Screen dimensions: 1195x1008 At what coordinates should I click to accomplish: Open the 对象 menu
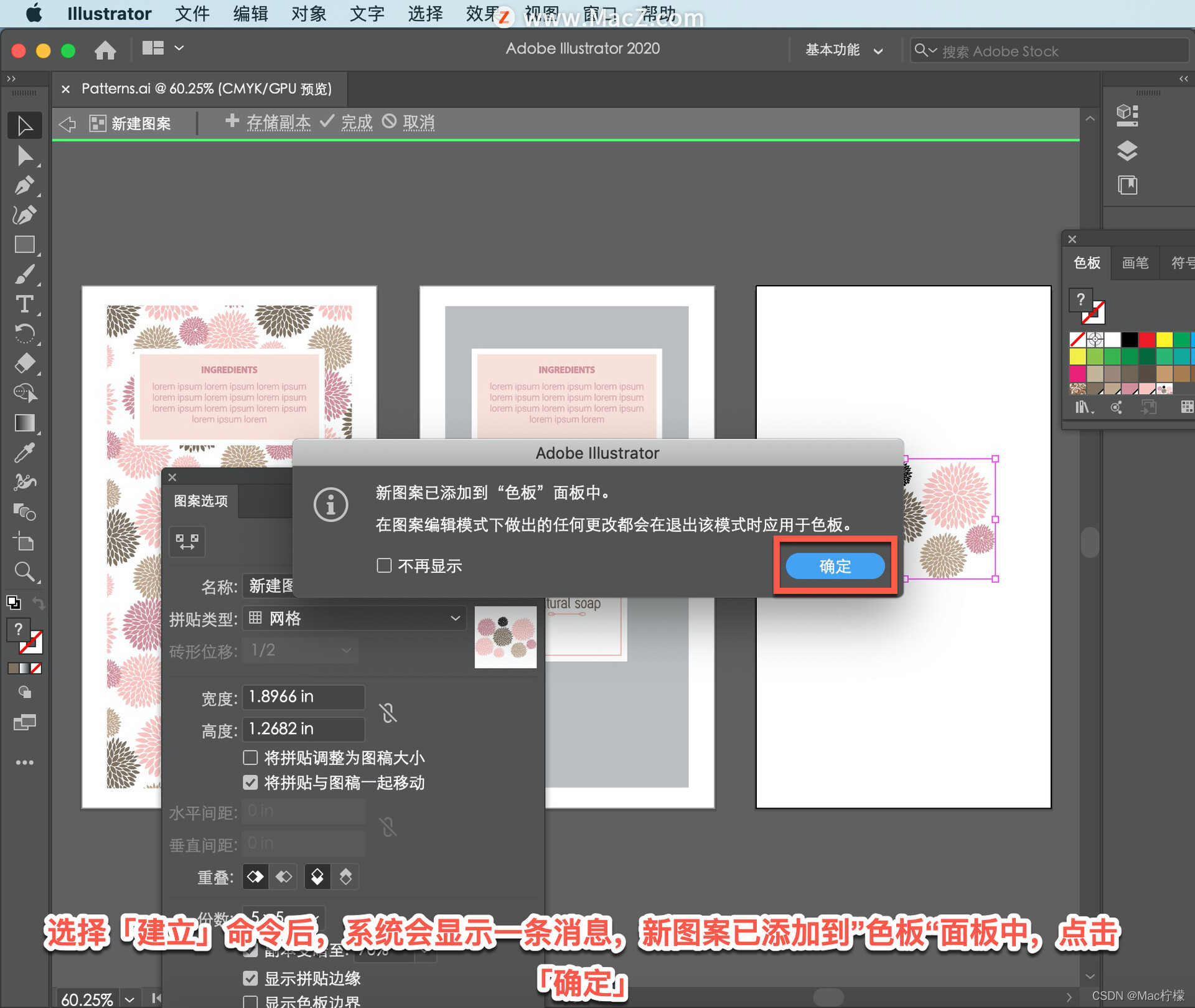tap(309, 14)
